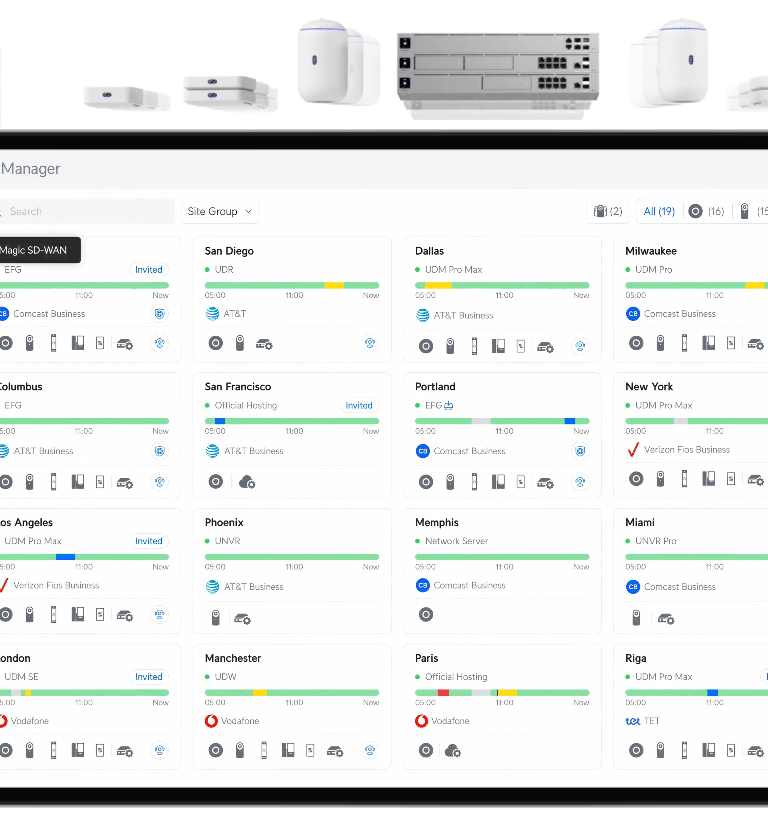Open Connect icon on Dallas card

coord(521,346)
